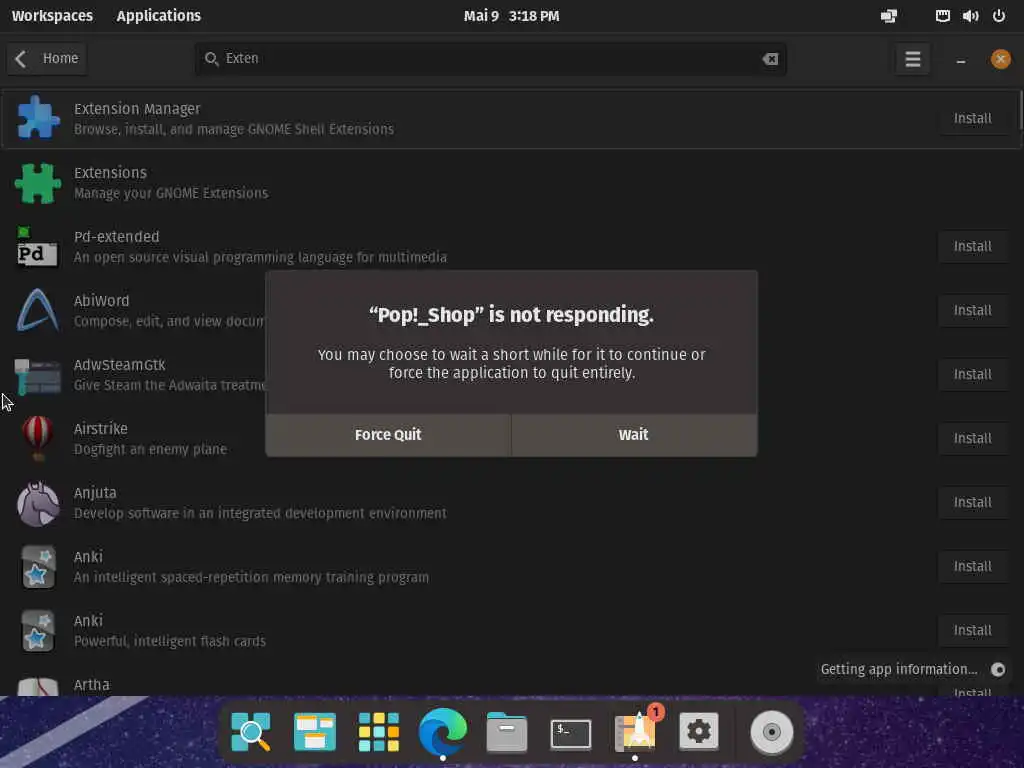Click the green Extensions puzzle icon
The height and width of the screenshot is (768, 1024).
pos(38,183)
